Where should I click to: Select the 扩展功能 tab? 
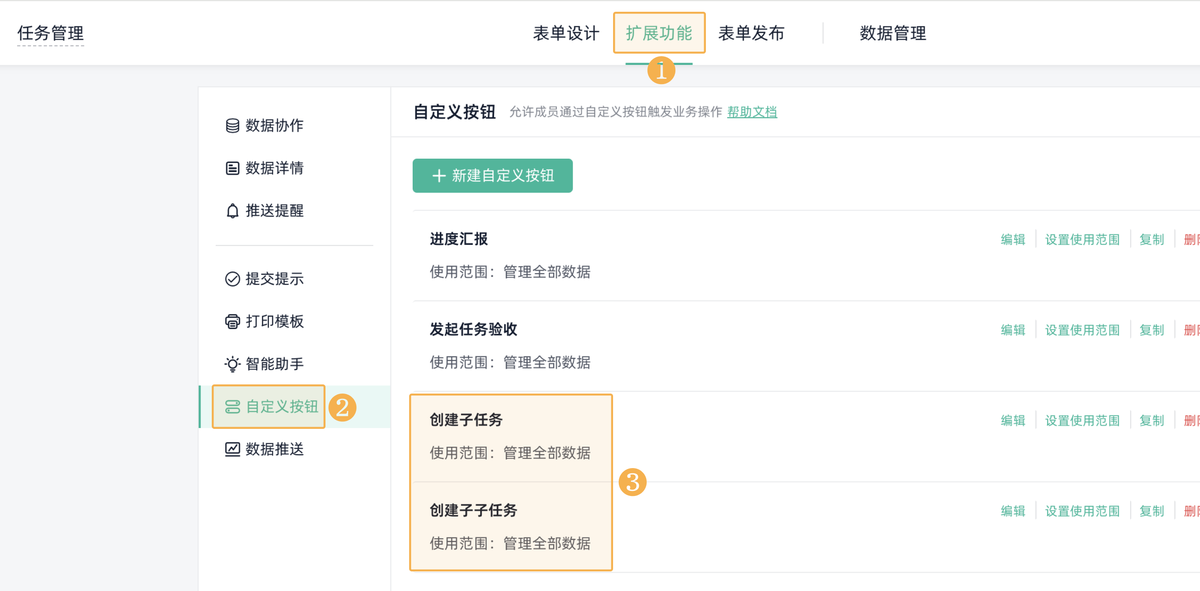click(659, 33)
